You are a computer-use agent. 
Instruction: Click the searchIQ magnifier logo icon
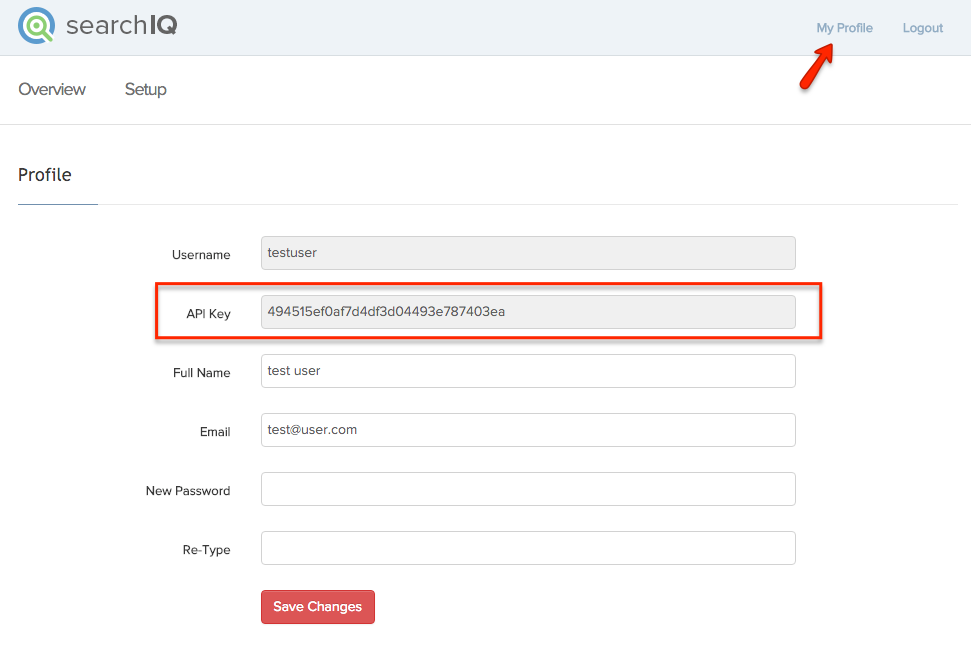[x=37, y=25]
